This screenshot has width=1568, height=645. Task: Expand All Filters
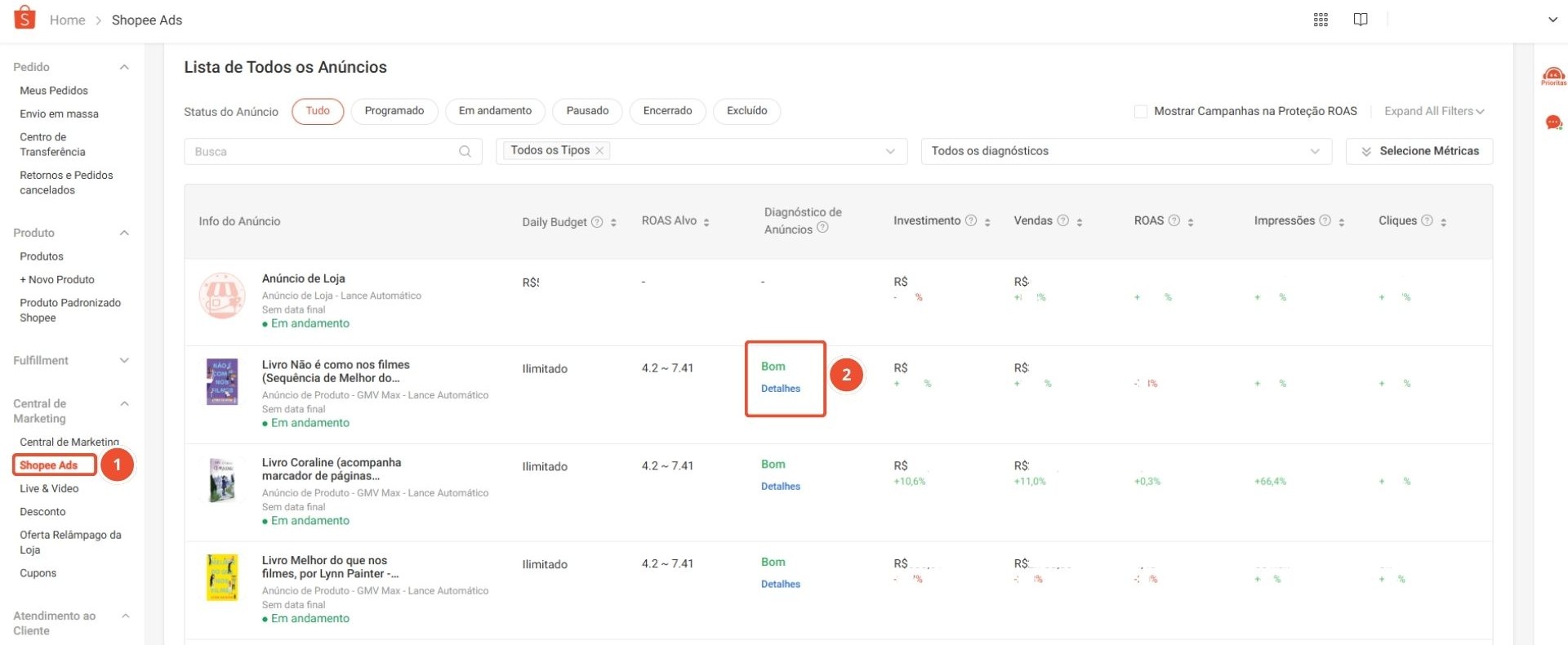[1433, 111]
